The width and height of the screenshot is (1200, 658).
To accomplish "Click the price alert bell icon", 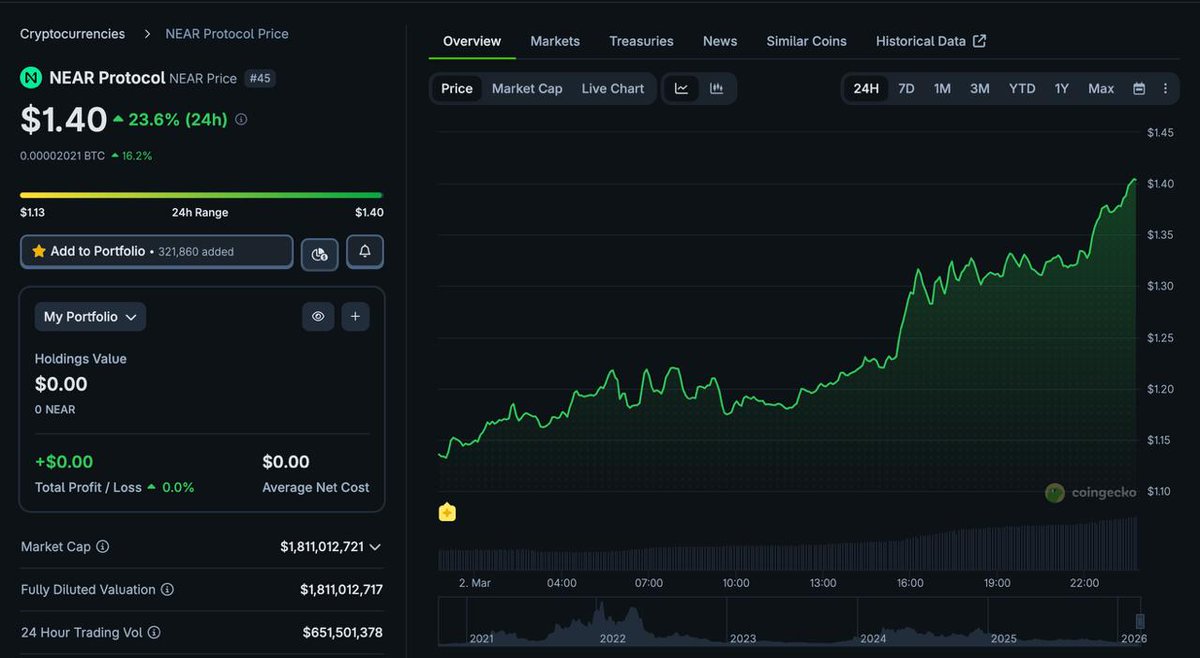I will (365, 252).
